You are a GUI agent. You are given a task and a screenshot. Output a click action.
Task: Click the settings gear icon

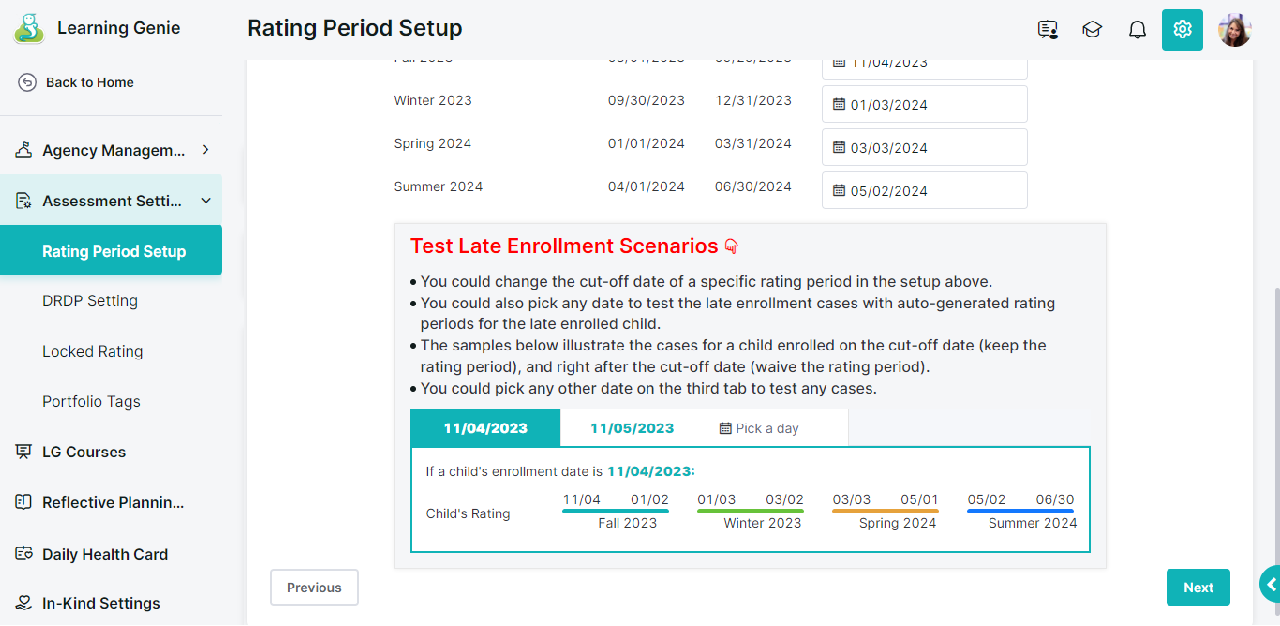1182,29
